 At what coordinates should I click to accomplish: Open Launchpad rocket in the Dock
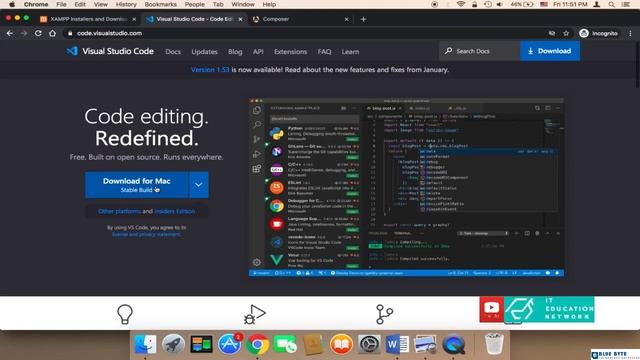(x=173, y=344)
